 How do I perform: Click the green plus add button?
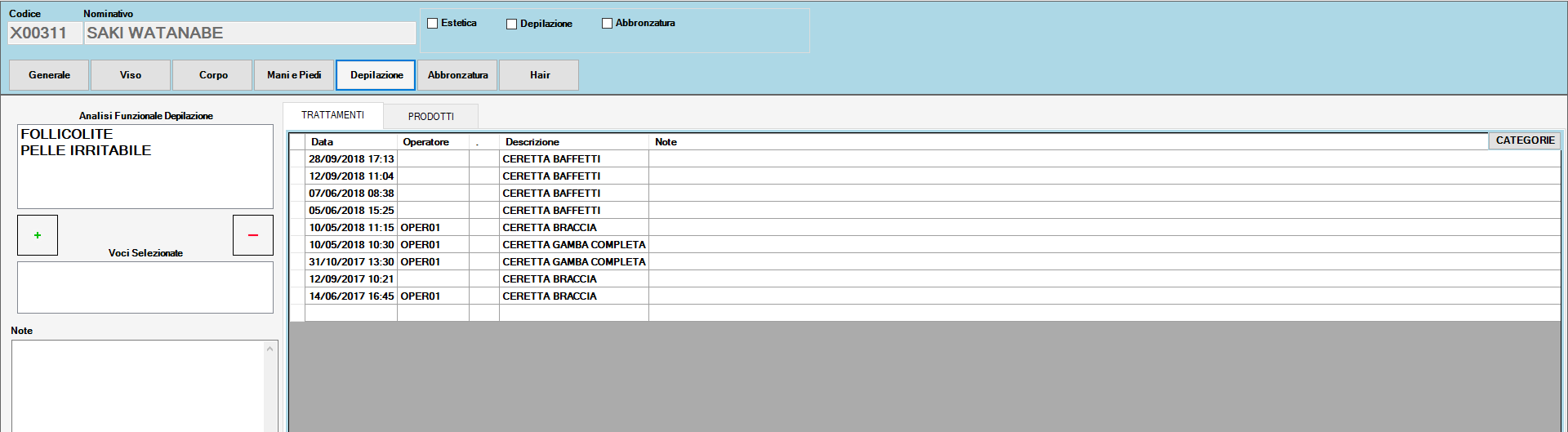38,235
